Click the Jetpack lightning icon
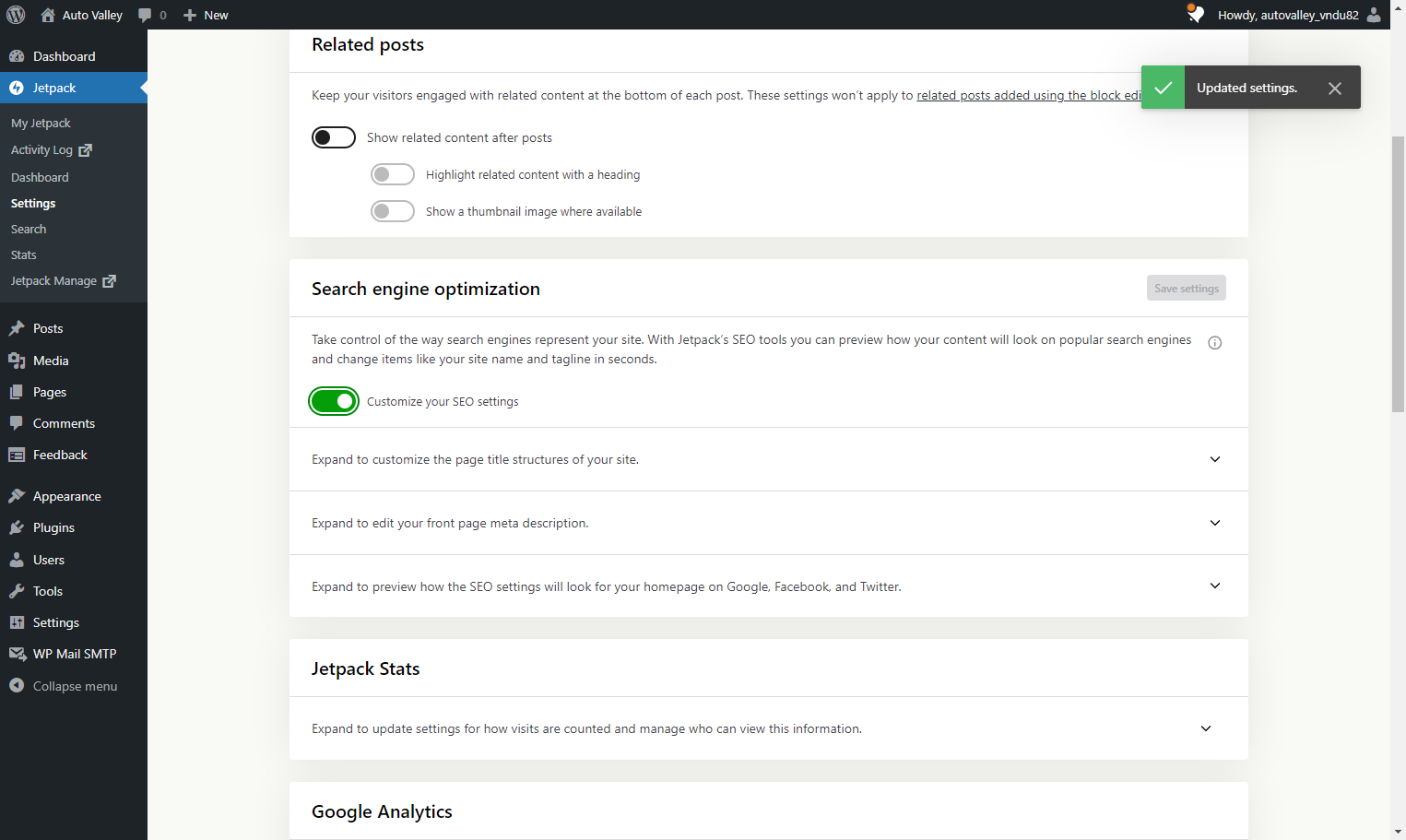Viewport: 1406px width, 840px height. coord(17,88)
